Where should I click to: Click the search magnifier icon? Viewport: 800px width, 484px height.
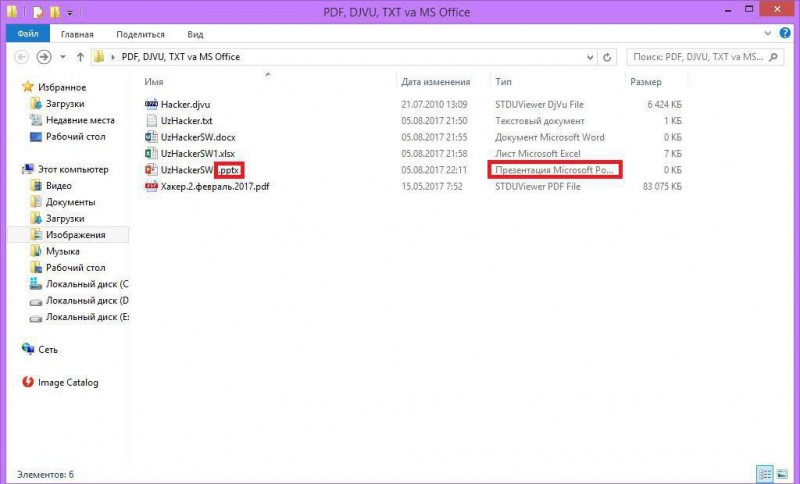point(773,57)
